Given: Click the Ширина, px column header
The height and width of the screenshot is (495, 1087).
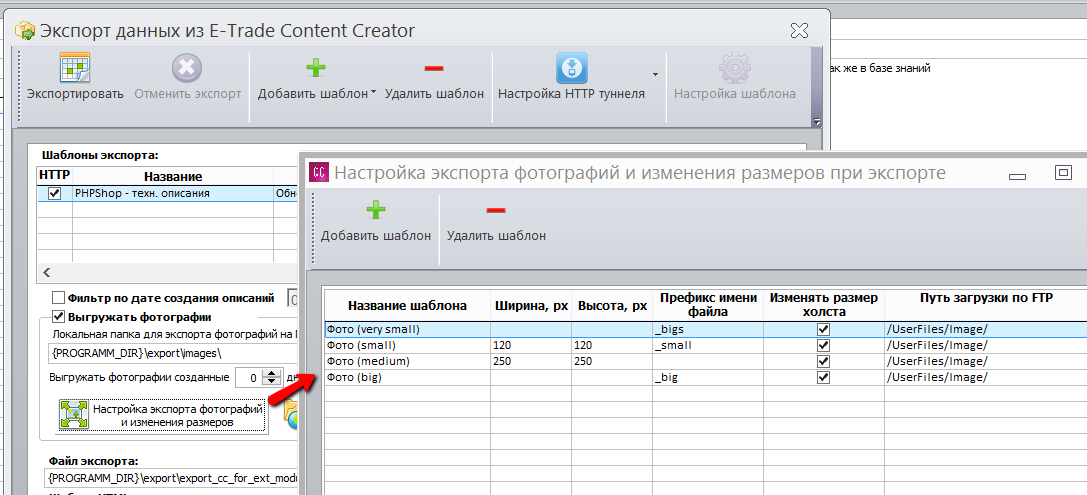Looking at the screenshot, I should (x=530, y=306).
